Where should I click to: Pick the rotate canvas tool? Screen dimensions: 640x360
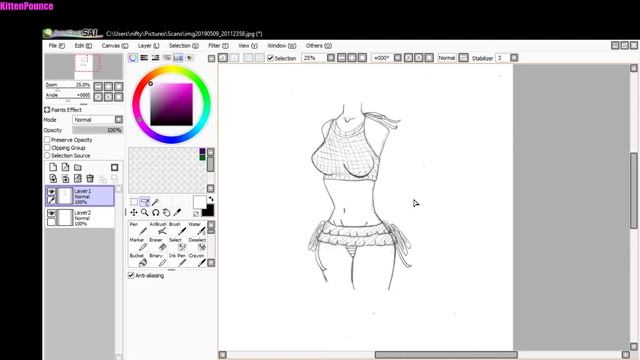(156, 212)
